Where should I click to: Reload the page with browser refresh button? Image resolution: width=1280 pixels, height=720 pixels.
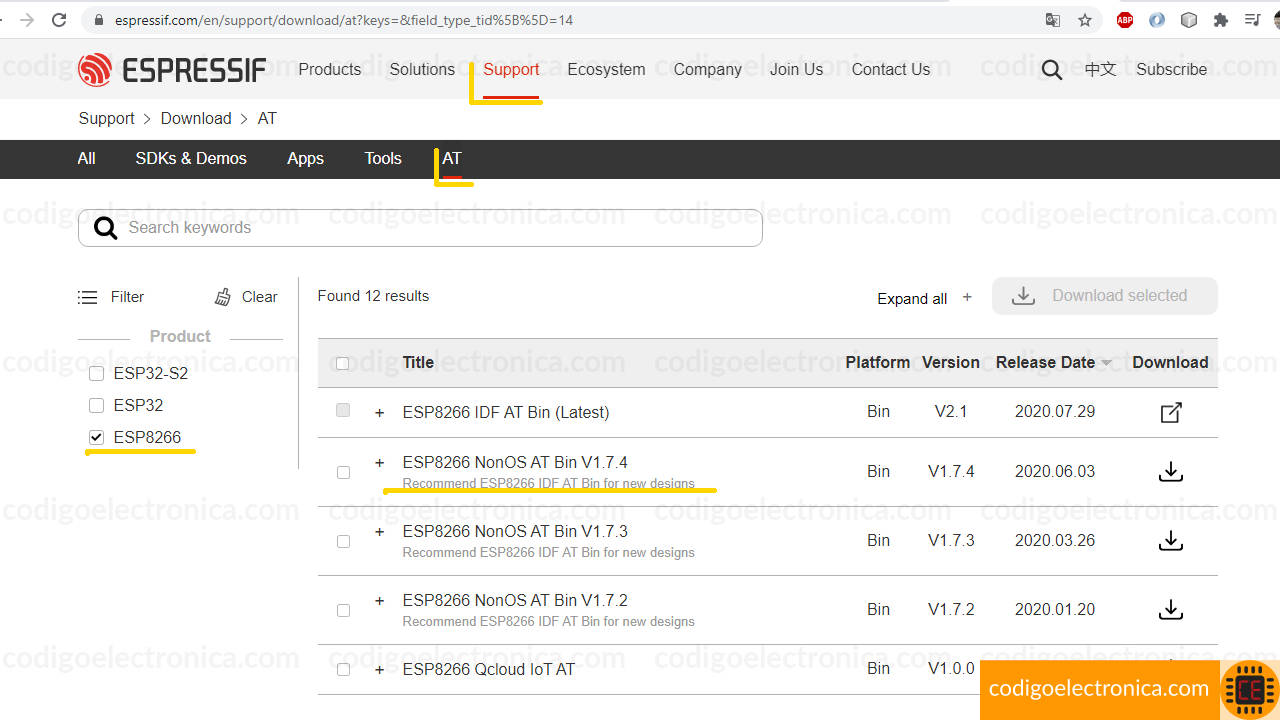59,20
